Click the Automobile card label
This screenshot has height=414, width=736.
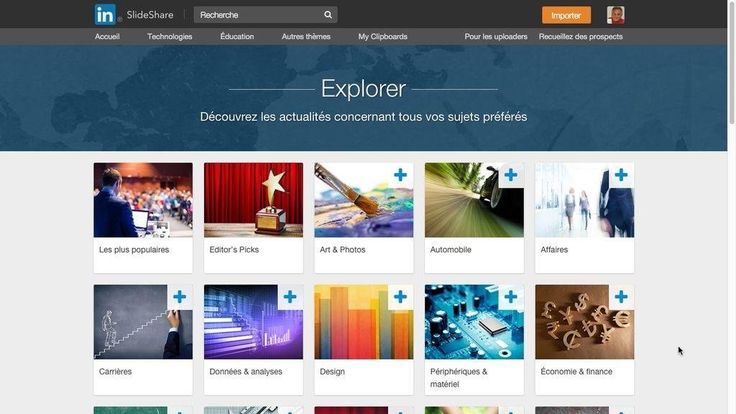coord(451,250)
